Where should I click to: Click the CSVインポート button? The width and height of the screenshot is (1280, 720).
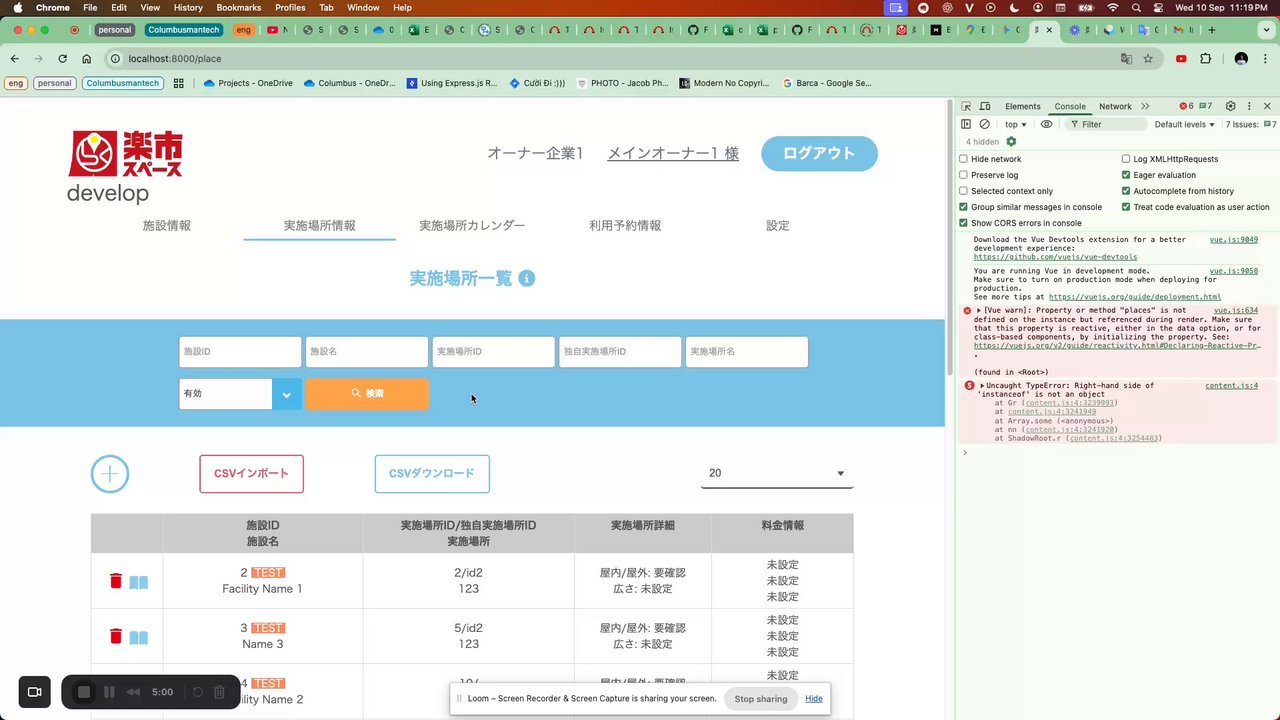point(252,474)
